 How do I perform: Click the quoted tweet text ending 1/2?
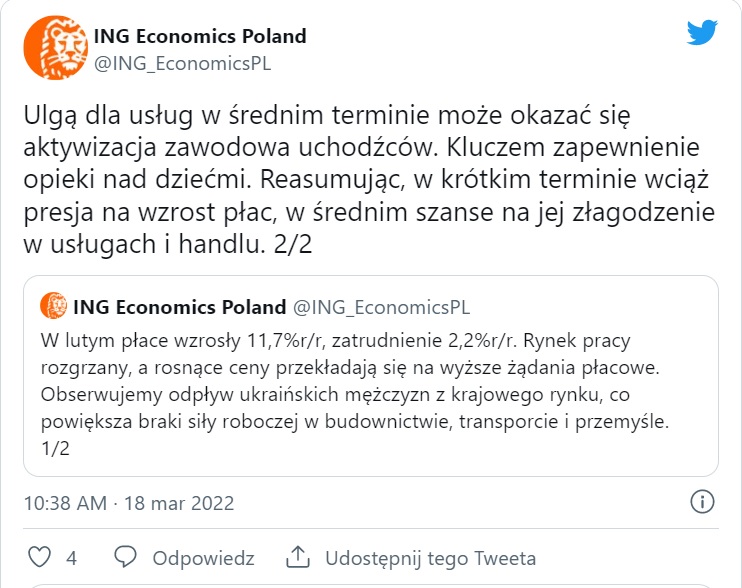355,394
